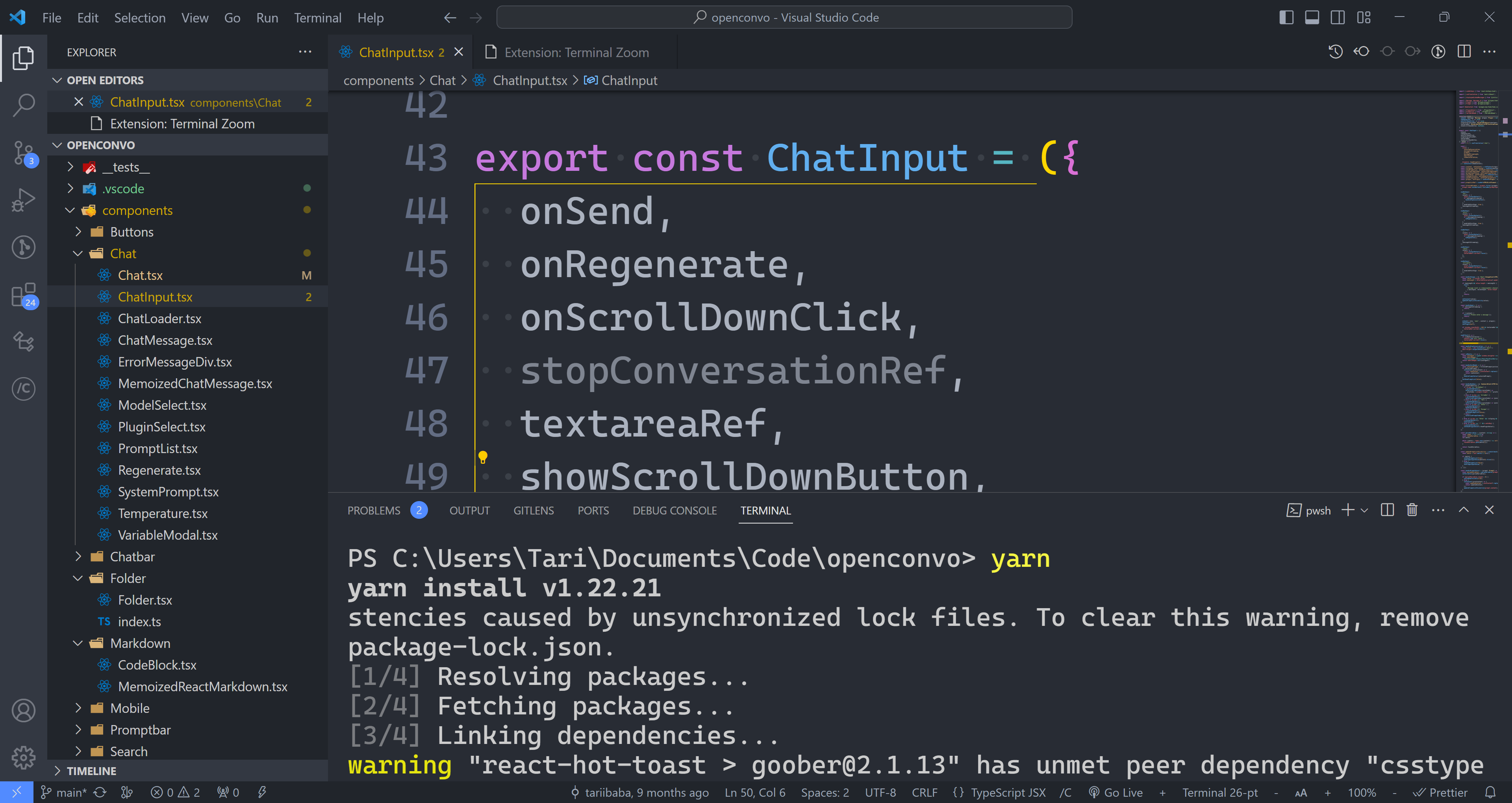The height and width of the screenshot is (803, 1512).
Task: Split the editor to the right
Action: 1464,52
